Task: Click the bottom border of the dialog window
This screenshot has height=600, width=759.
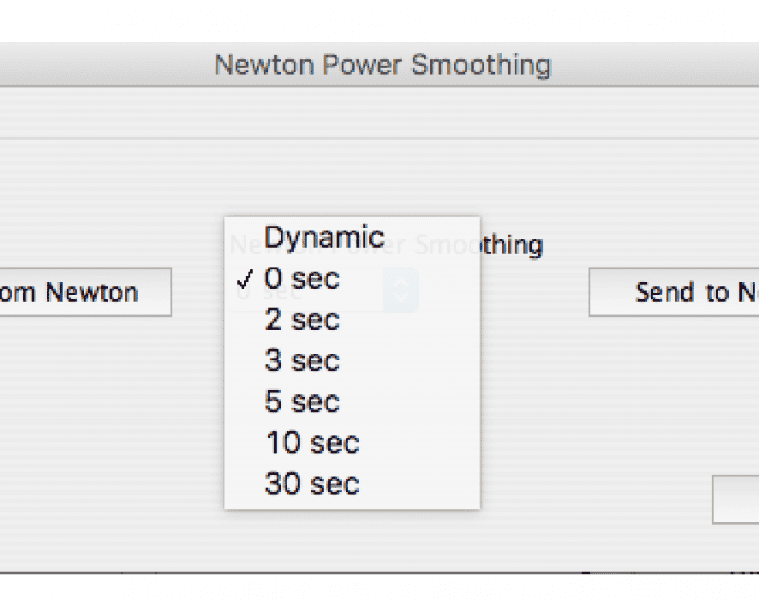Action: [380, 573]
